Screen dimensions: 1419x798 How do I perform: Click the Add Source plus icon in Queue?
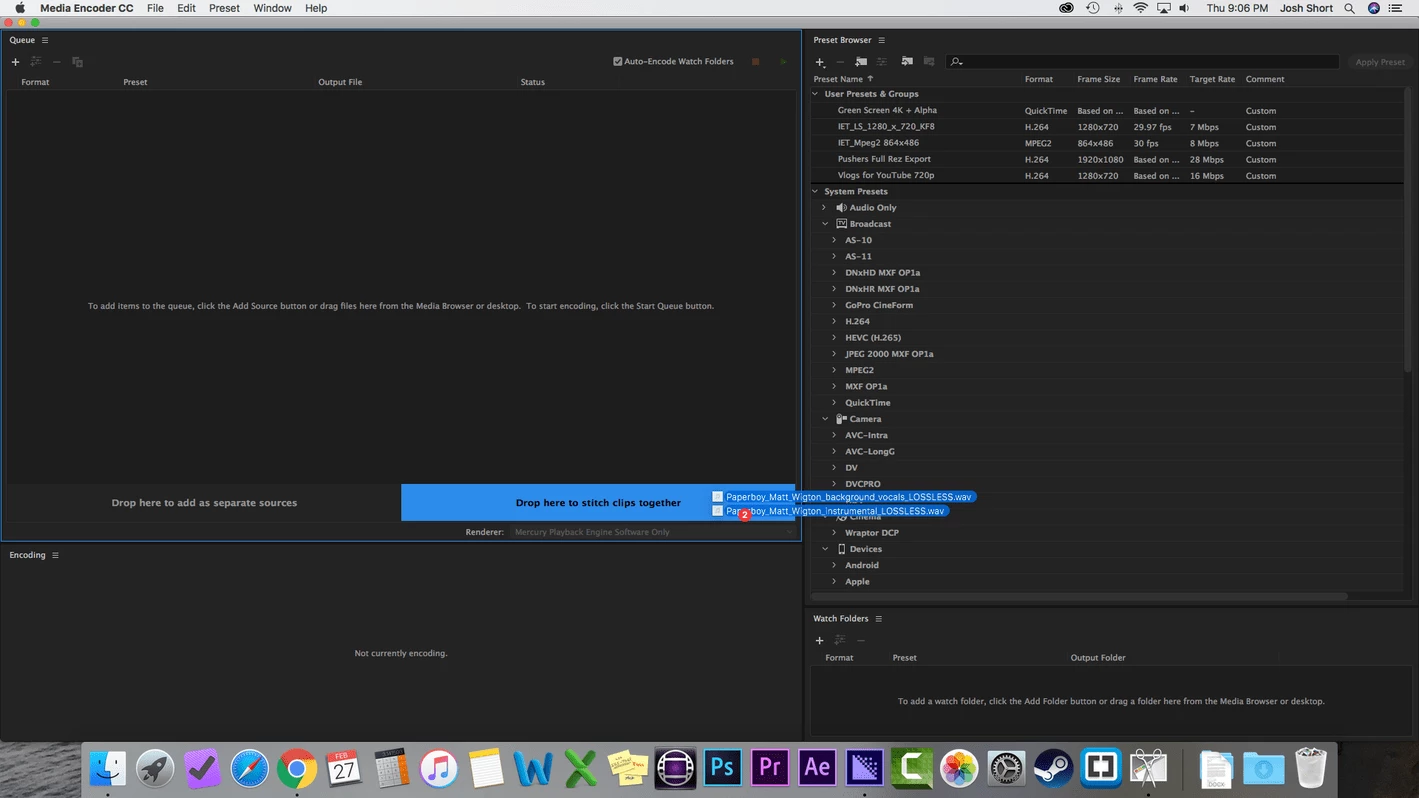coord(15,62)
